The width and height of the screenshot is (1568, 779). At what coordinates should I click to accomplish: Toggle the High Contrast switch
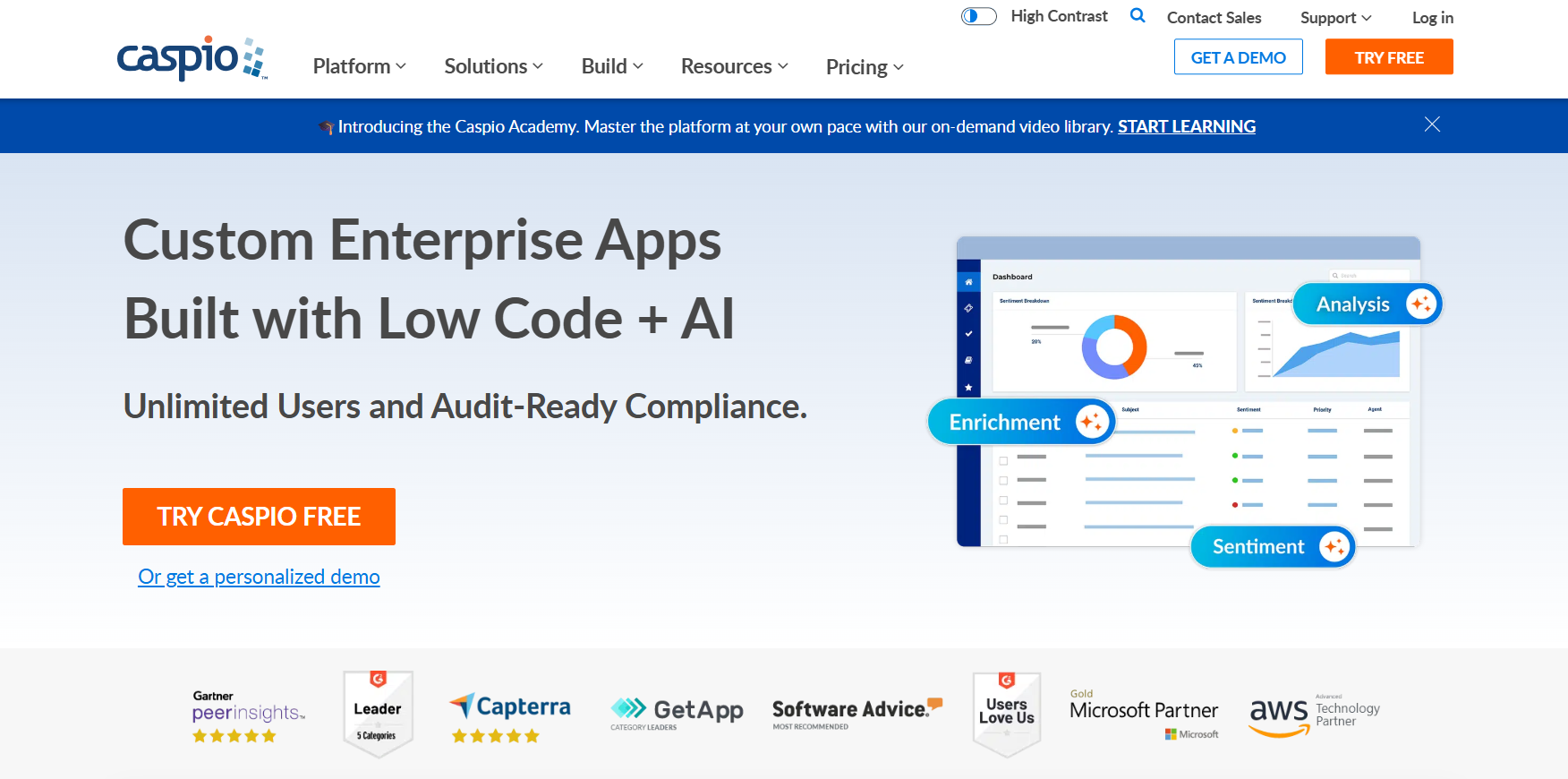pos(979,16)
